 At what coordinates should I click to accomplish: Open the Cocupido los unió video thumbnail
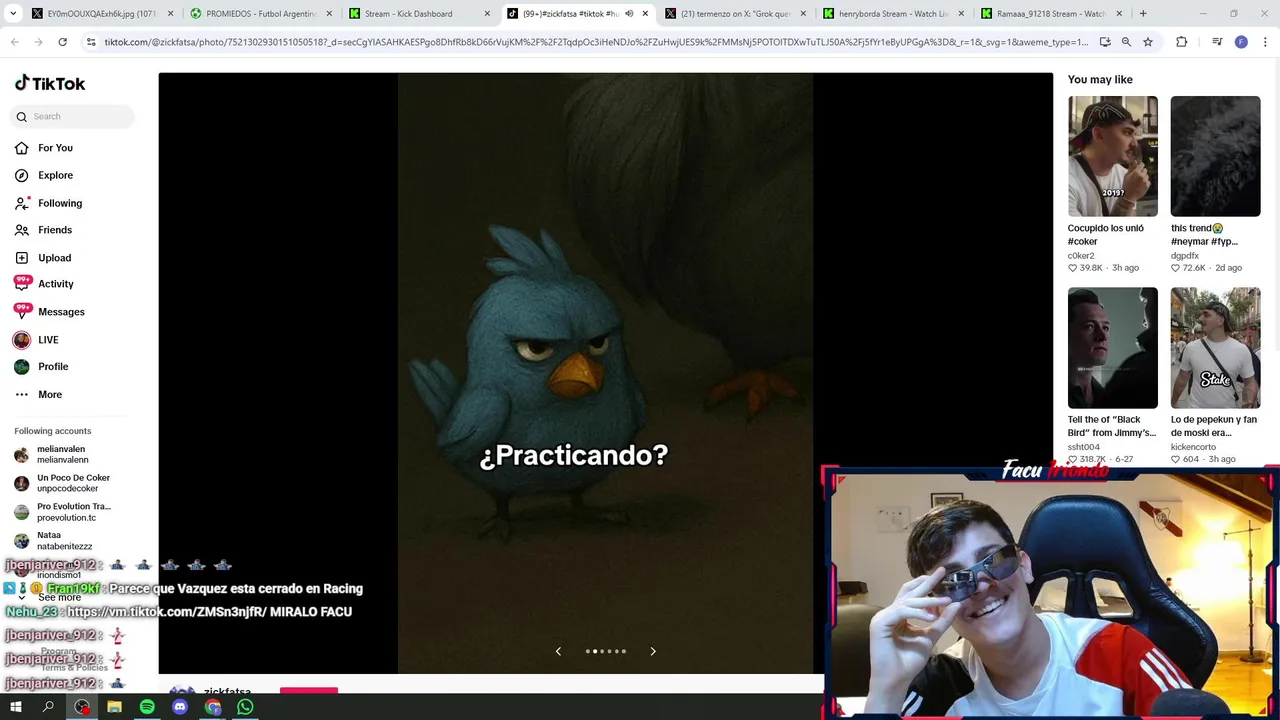(1112, 156)
